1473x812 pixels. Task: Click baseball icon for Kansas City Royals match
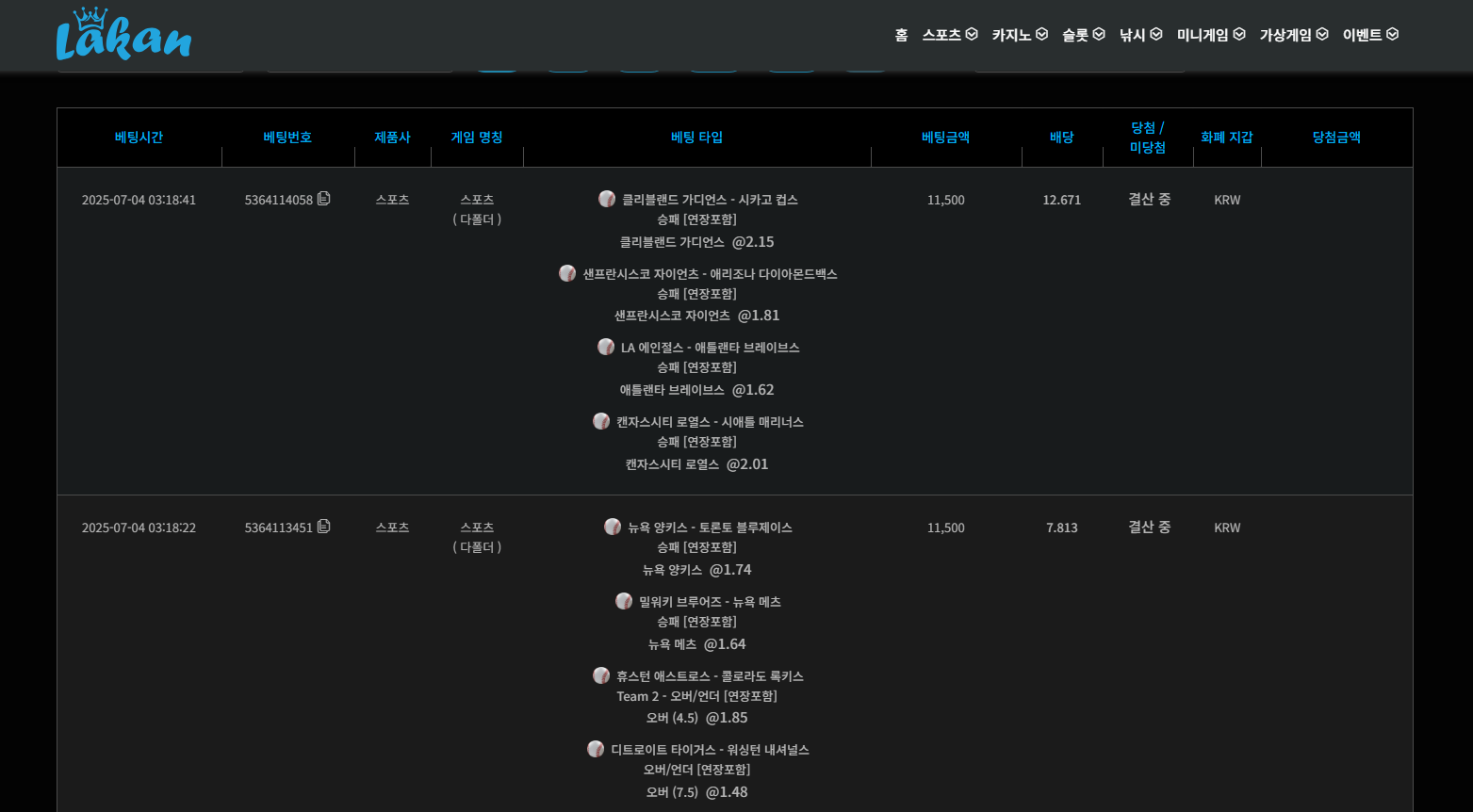[x=601, y=421]
